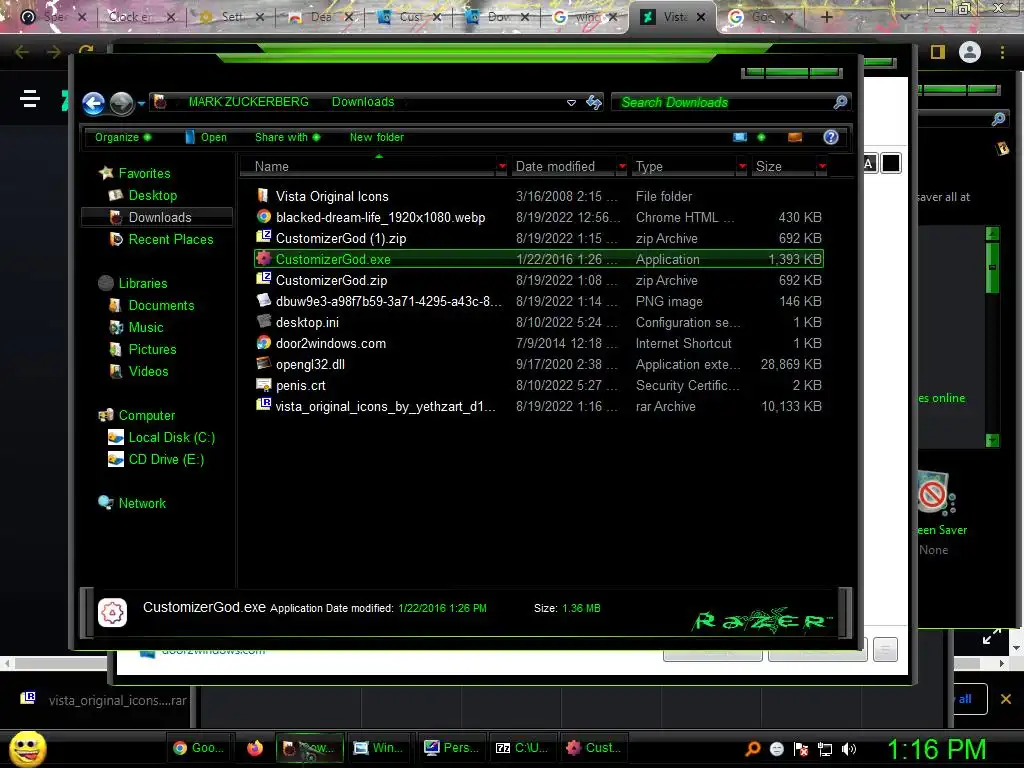
Task: Select door2windows.com shortcut icon
Action: tap(263, 343)
